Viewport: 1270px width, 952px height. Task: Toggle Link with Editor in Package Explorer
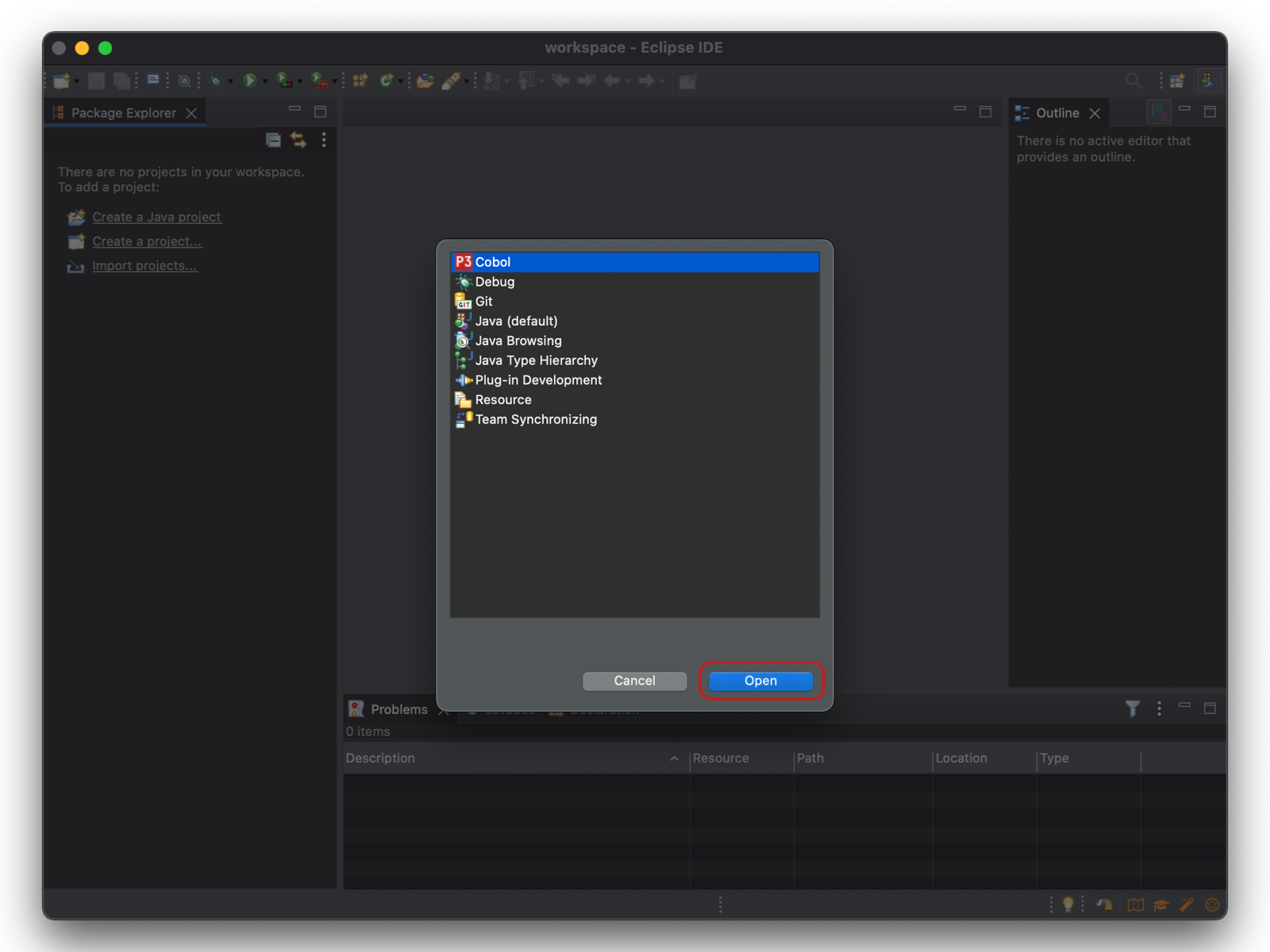coord(298,140)
